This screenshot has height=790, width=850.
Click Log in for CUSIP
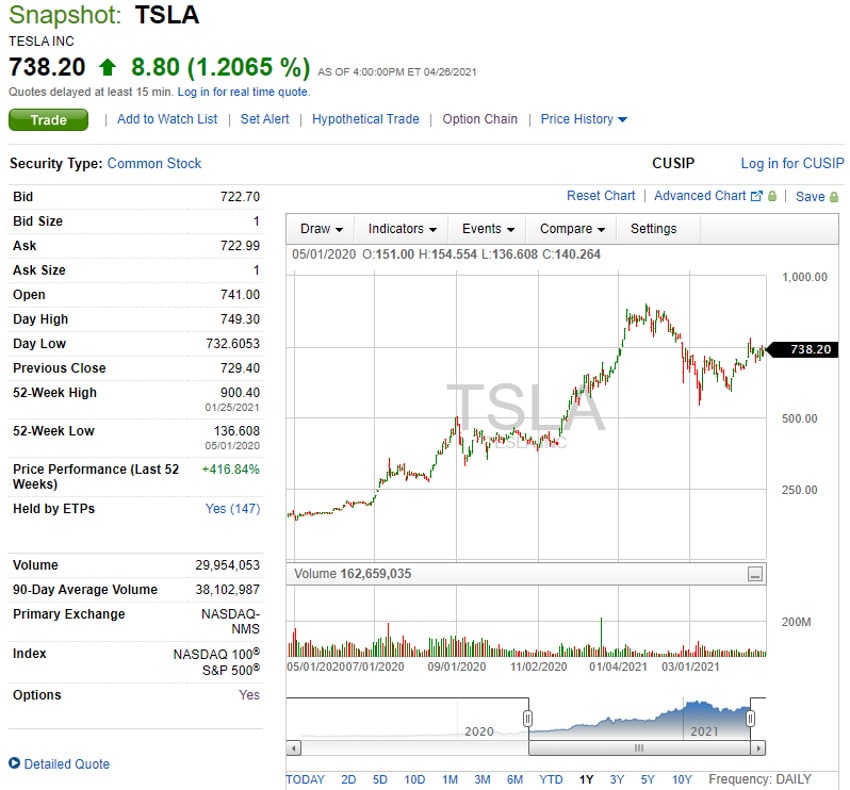792,163
